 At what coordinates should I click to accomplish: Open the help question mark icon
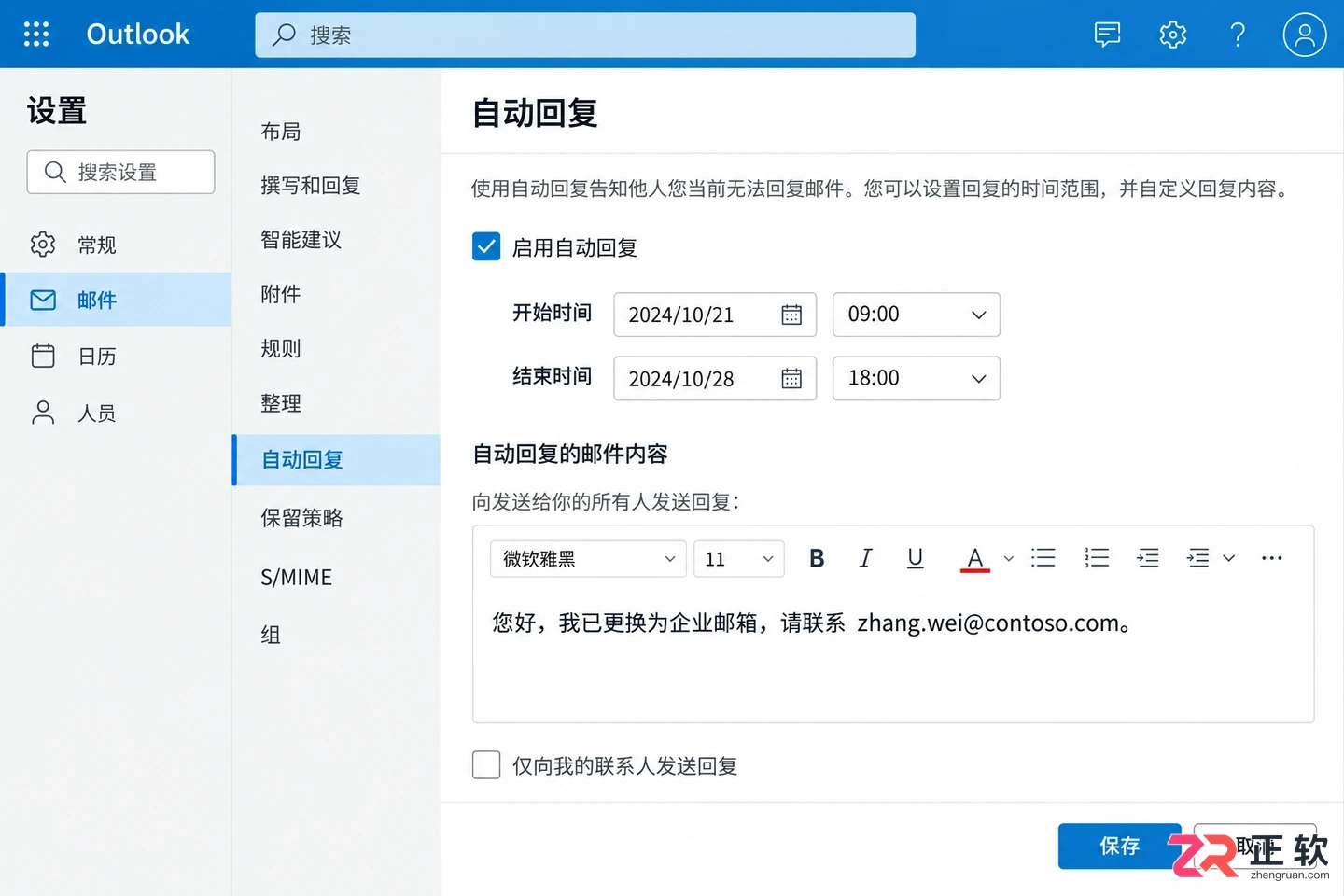1238,35
